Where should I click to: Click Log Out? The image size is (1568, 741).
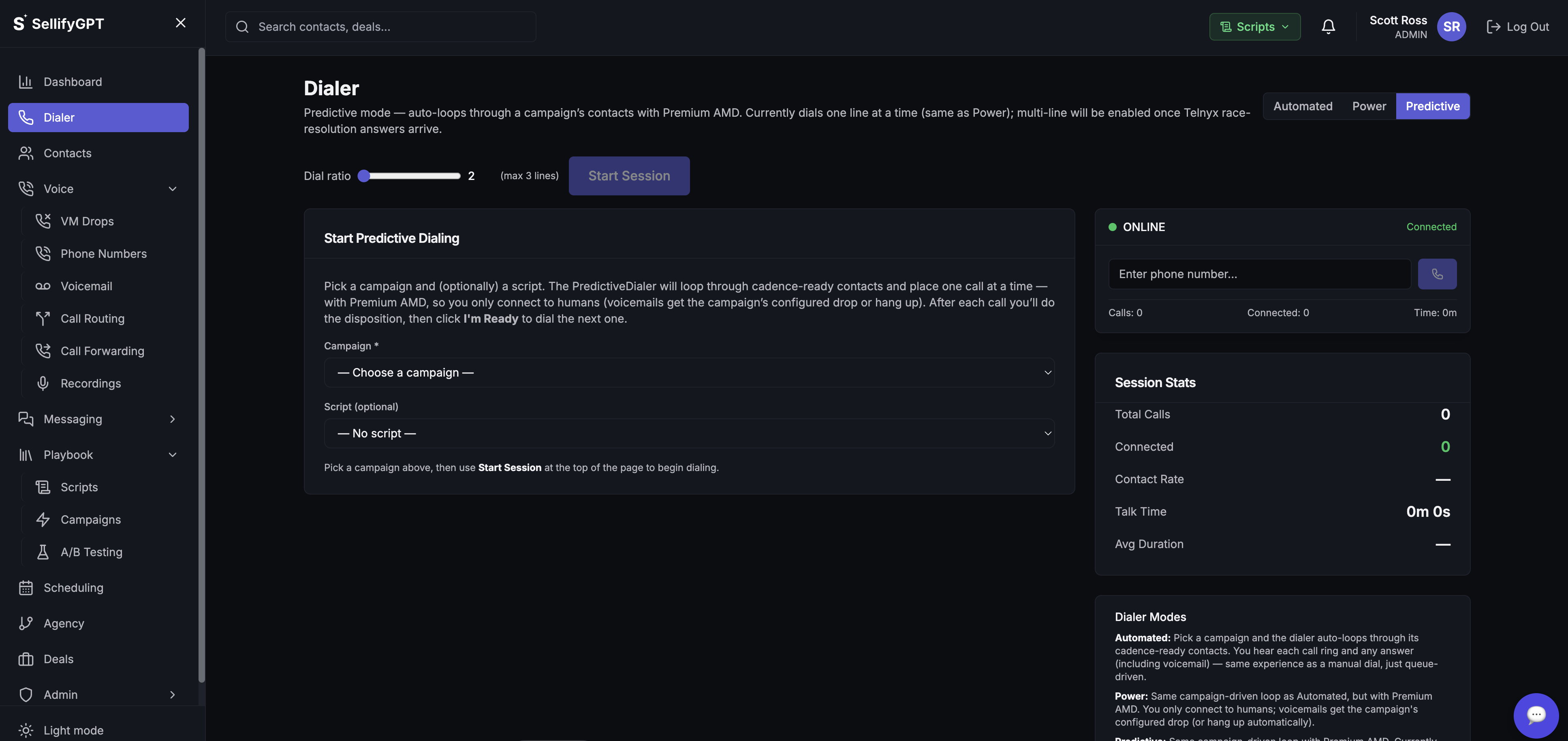(x=1517, y=27)
